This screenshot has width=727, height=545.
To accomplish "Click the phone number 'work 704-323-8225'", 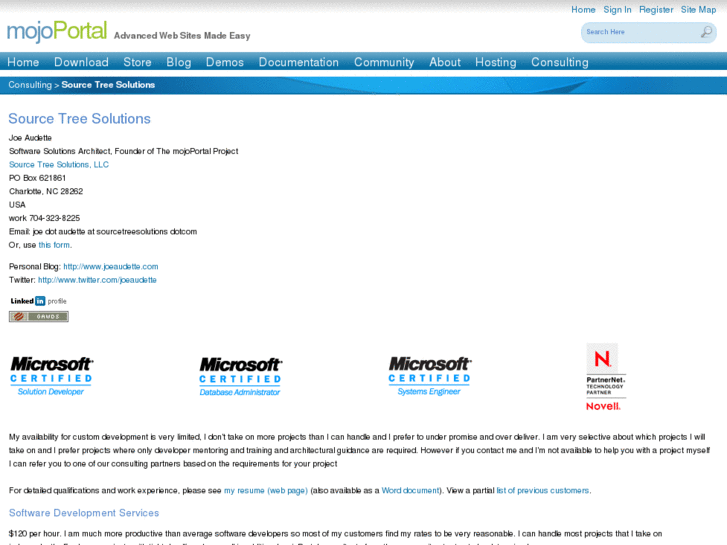I will point(44,218).
